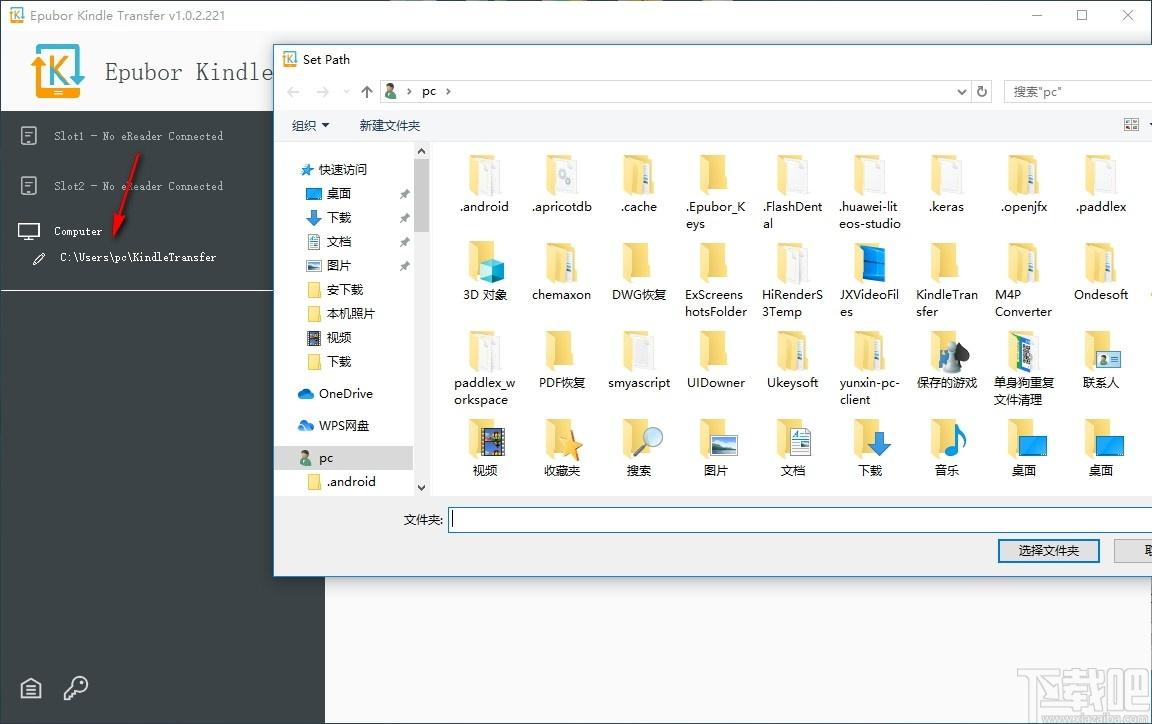This screenshot has height=724, width=1152.
Task: Click the refresh button beside address bar
Action: (982, 92)
